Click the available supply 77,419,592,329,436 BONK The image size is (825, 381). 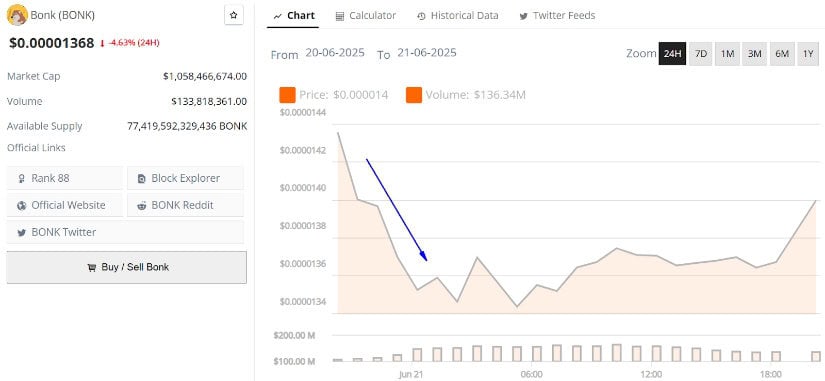(187, 126)
